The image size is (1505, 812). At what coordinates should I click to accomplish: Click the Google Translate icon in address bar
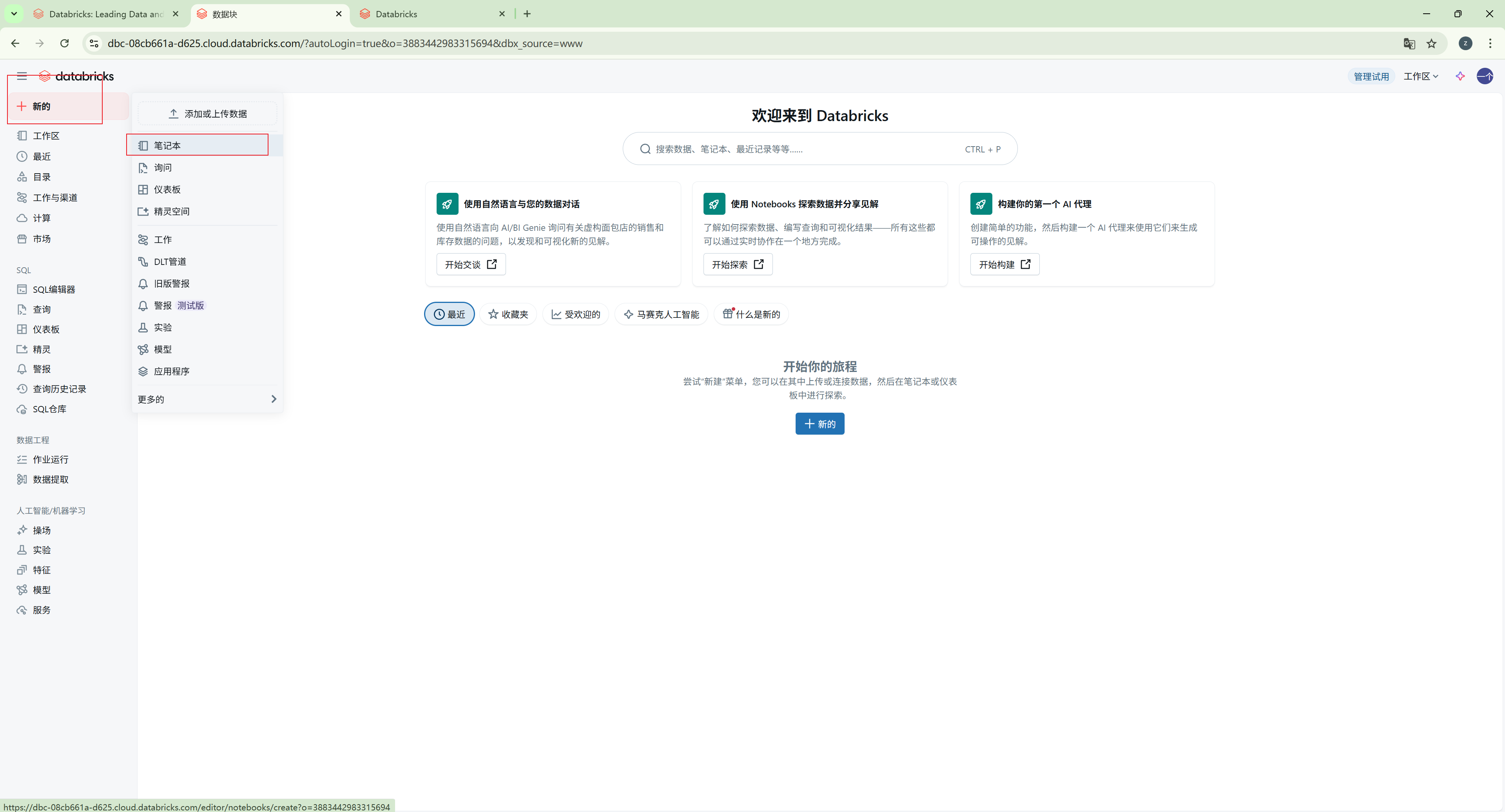(1409, 43)
